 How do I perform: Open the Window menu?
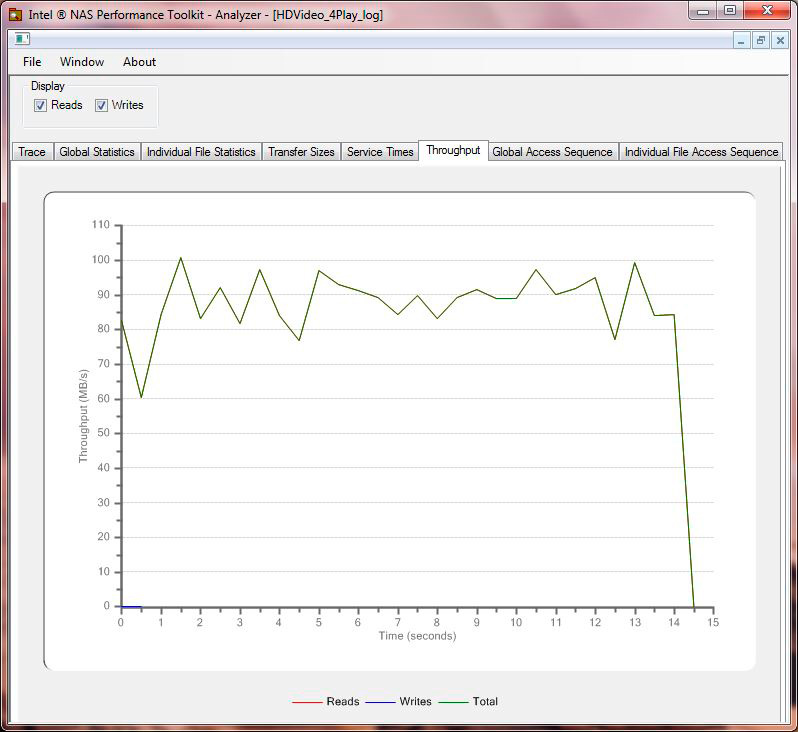82,62
